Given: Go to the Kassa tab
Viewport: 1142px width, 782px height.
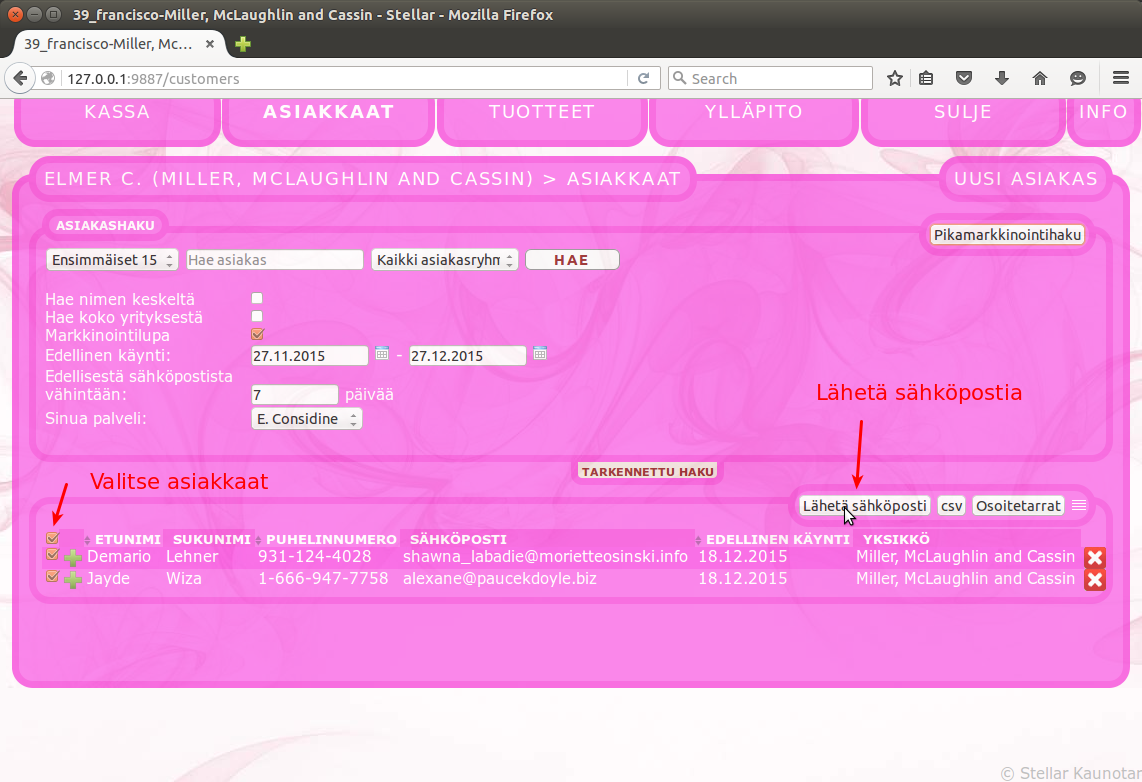Looking at the screenshot, I should pos(117,112).
